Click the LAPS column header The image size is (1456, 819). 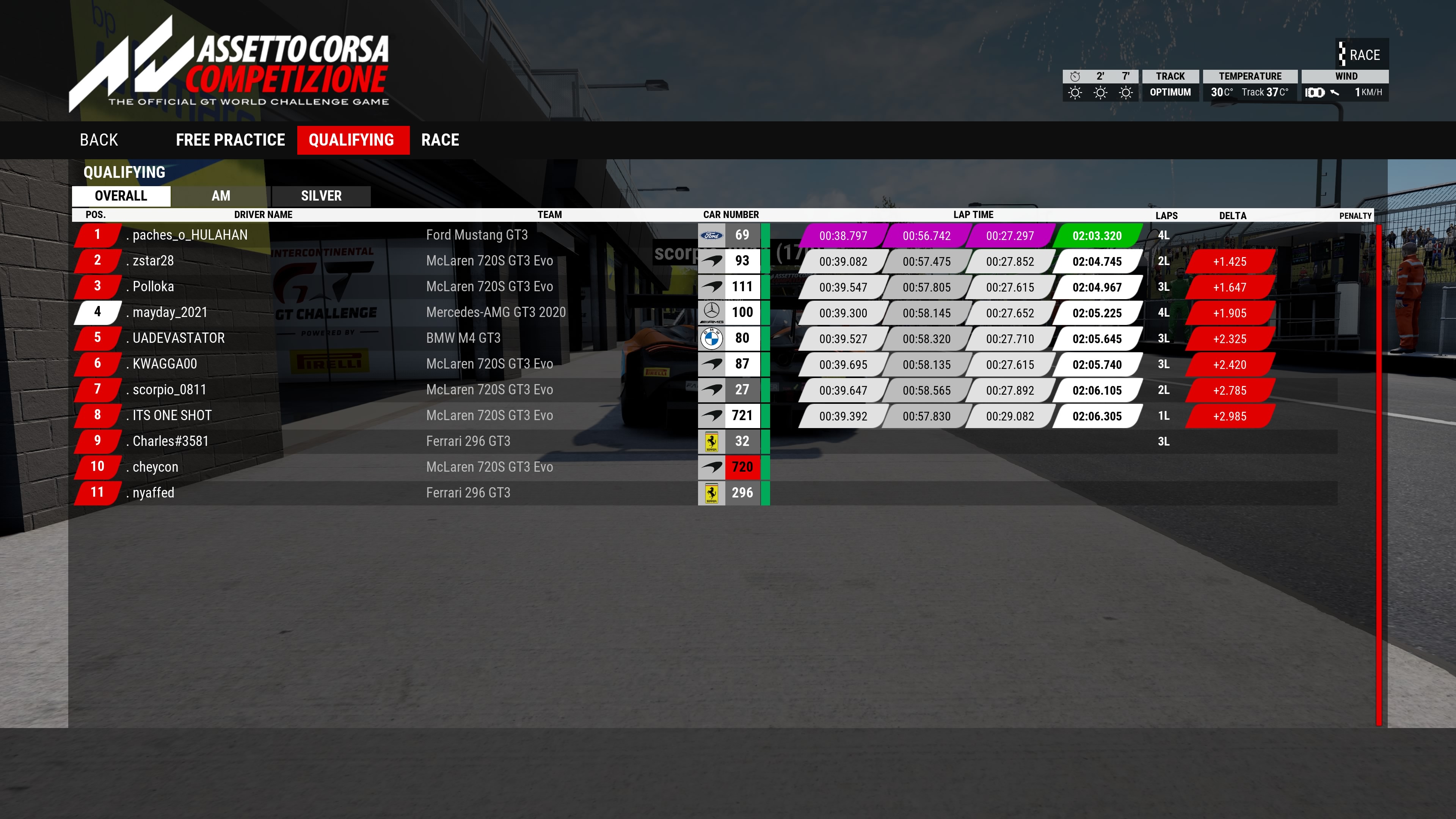pos(1166,216)
